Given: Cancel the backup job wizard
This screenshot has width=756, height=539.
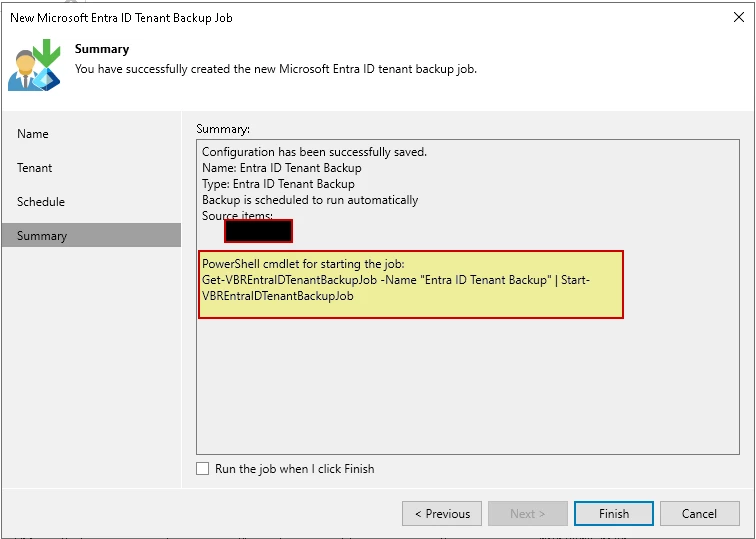Looking at the screenshot, I should 699,513.
